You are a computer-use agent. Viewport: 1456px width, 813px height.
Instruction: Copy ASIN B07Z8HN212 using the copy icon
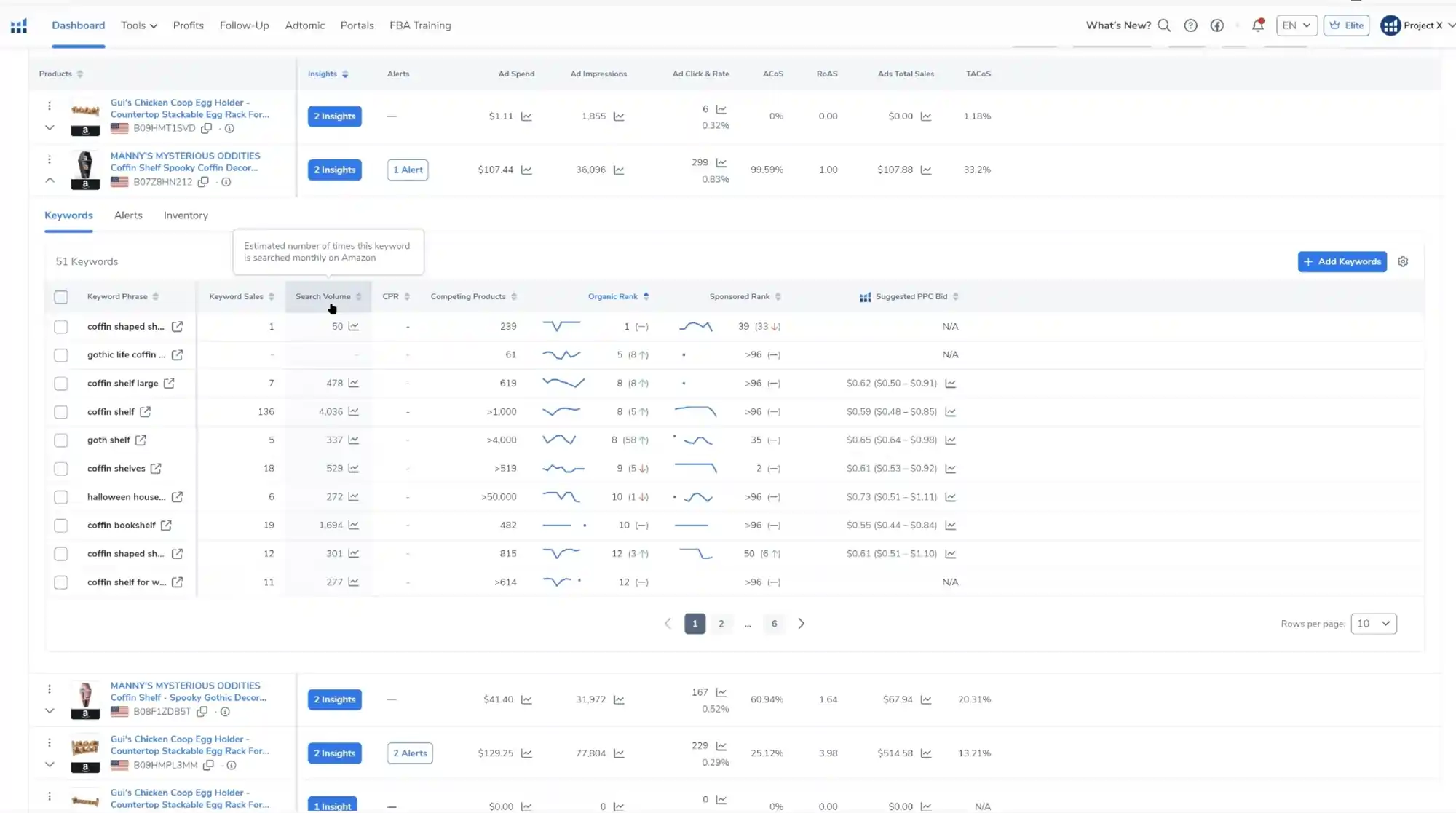point(204,182)
